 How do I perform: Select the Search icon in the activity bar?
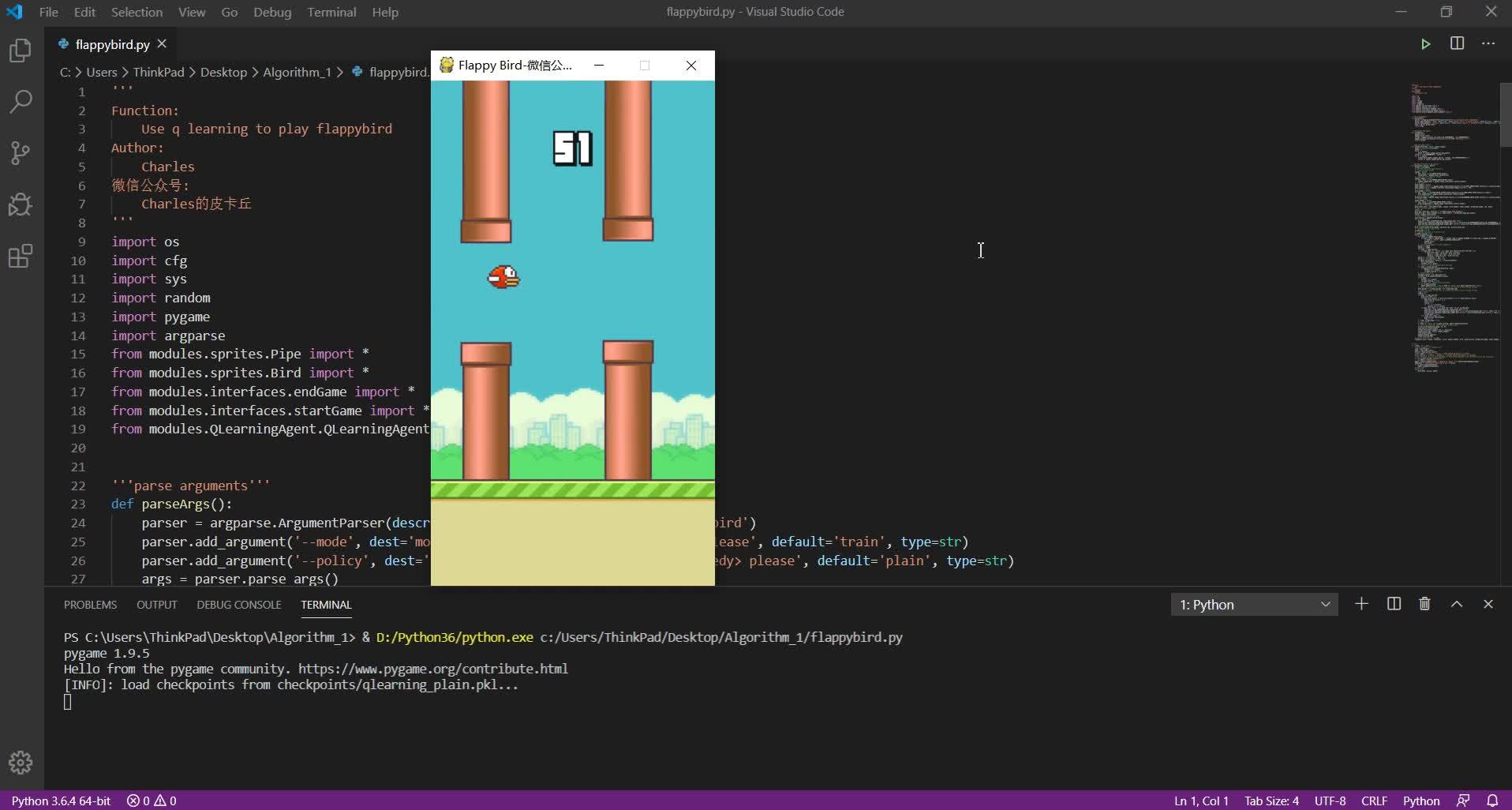pyautogui.click(x=20, y=102)
